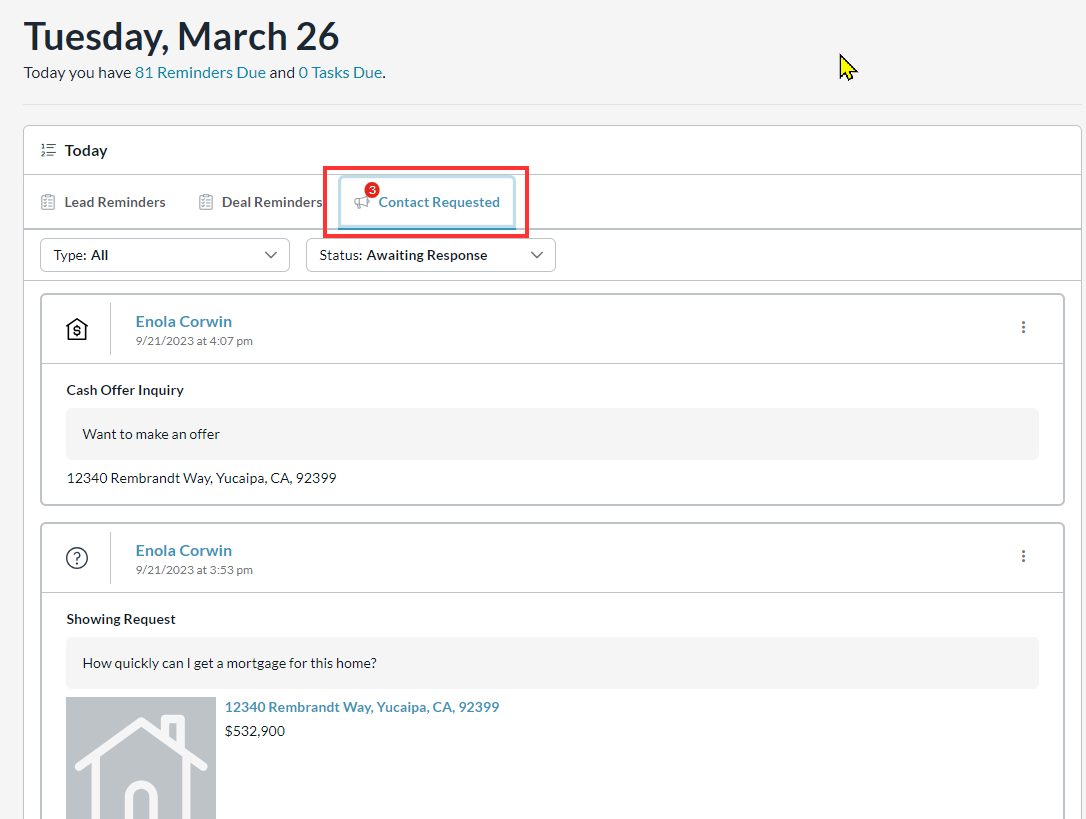Screen dimensions: 1086x819
Task: Open Enola Corwin from Cash Offer Inquiry card
Action: [x=184, y=321]
